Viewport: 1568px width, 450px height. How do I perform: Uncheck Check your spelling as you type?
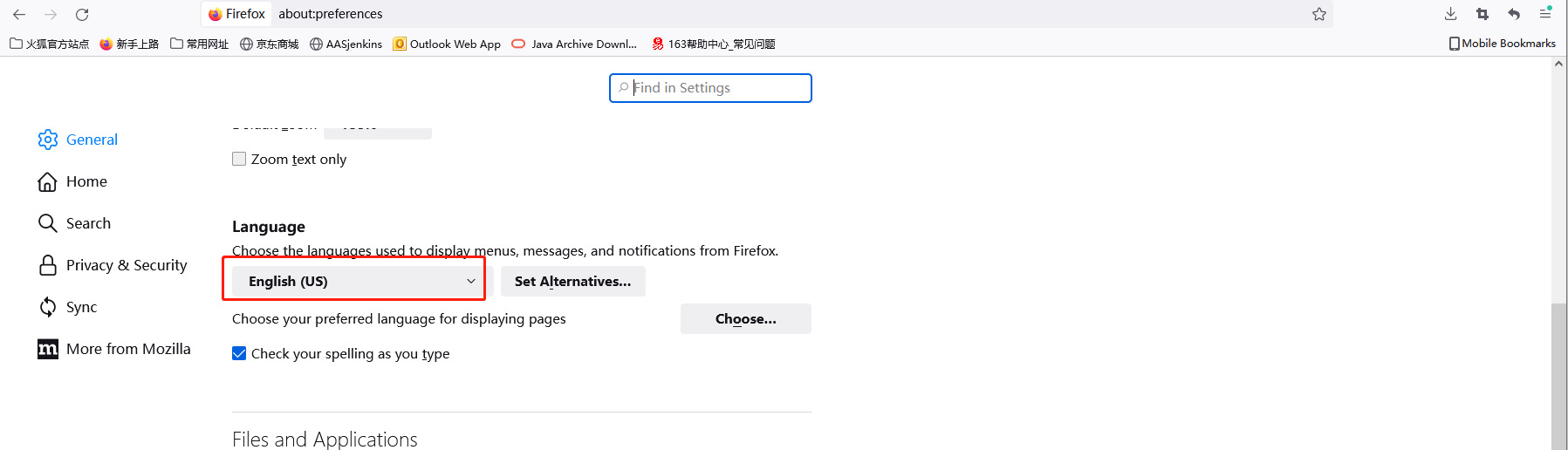[239, 353]
